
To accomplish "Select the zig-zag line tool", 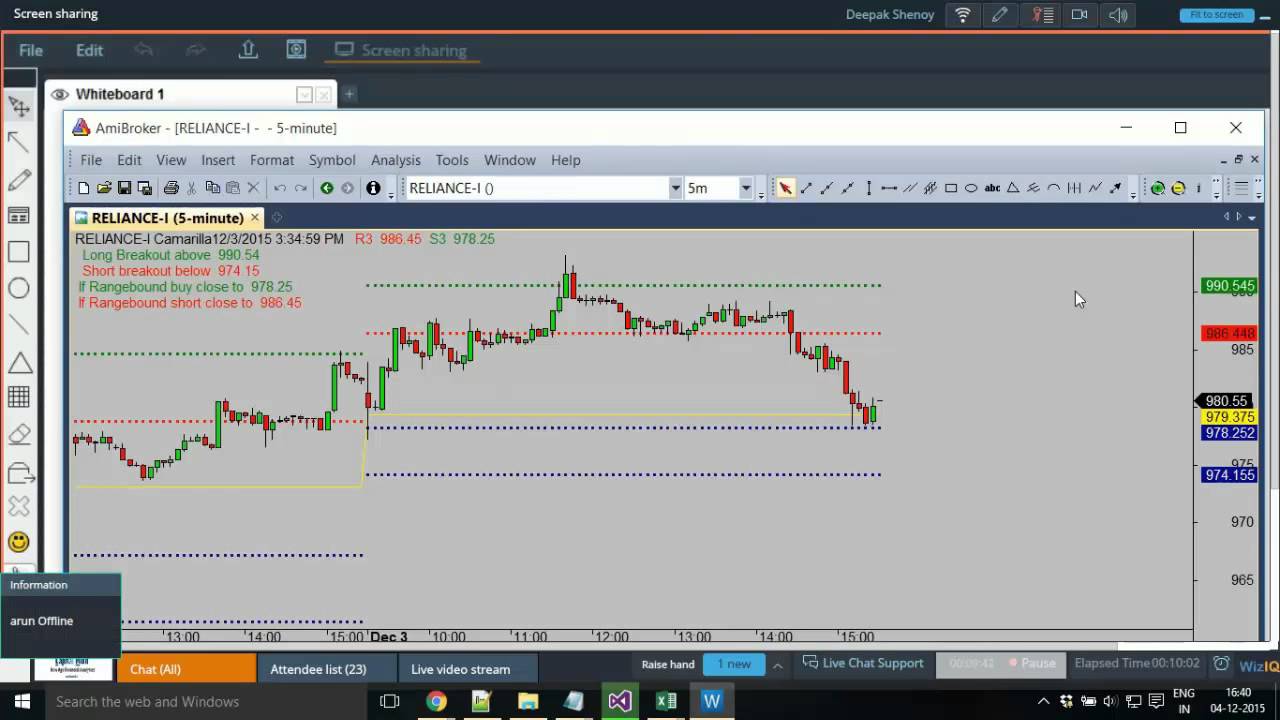I will pos(1095,188).
